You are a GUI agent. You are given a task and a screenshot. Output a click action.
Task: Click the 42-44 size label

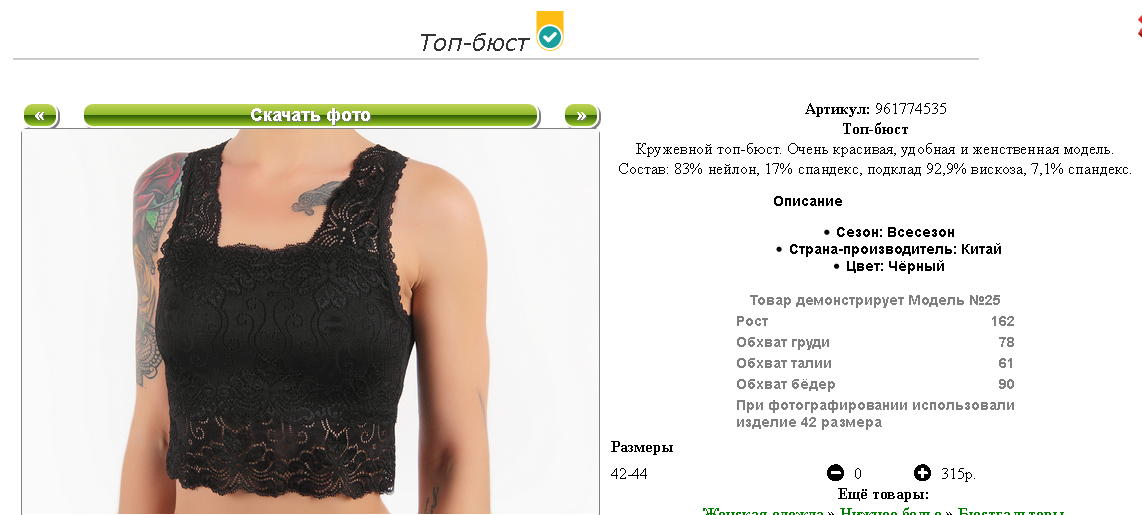coord(629,474)
